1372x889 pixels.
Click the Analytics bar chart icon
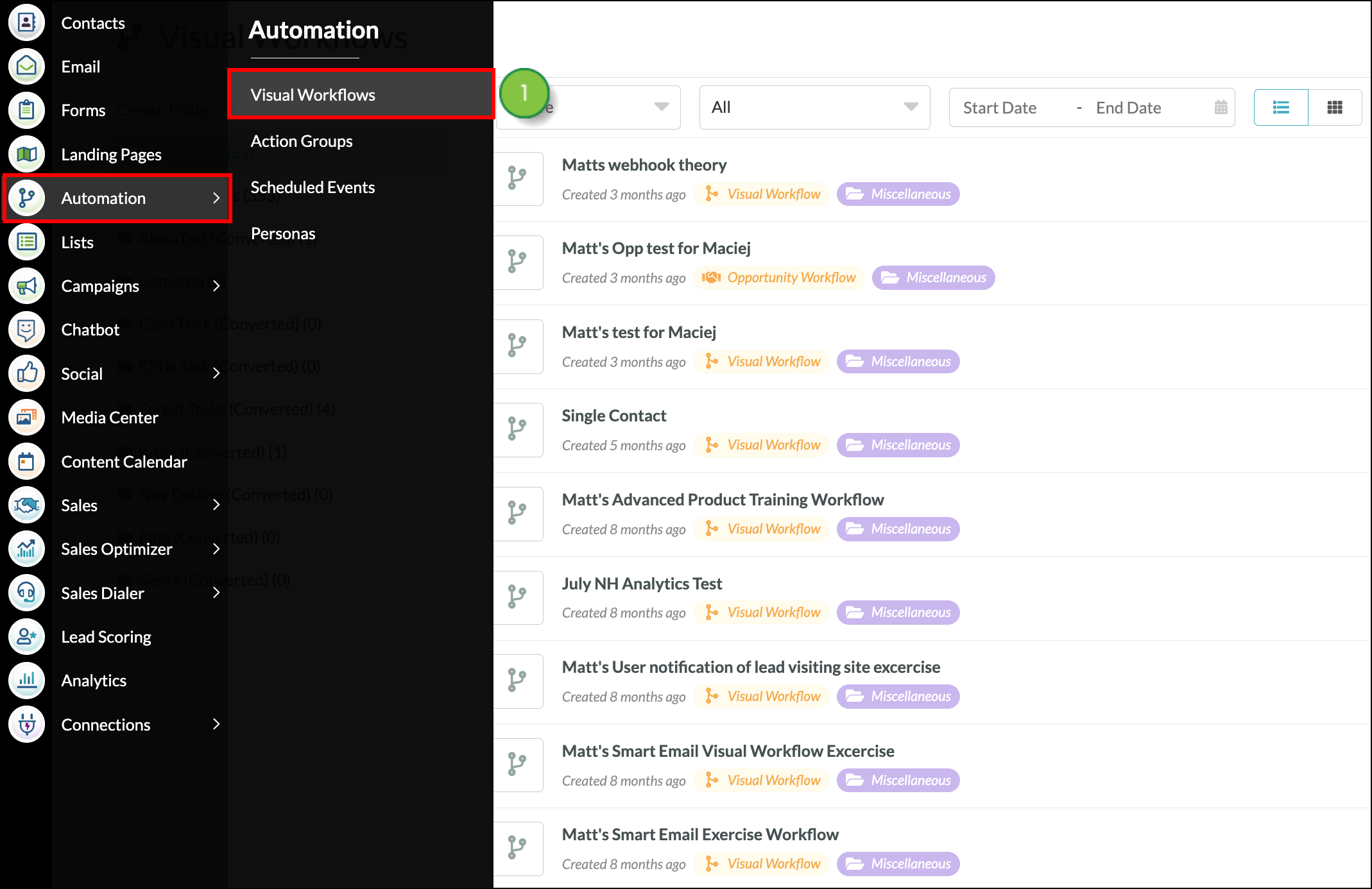[x=26, y=681]
